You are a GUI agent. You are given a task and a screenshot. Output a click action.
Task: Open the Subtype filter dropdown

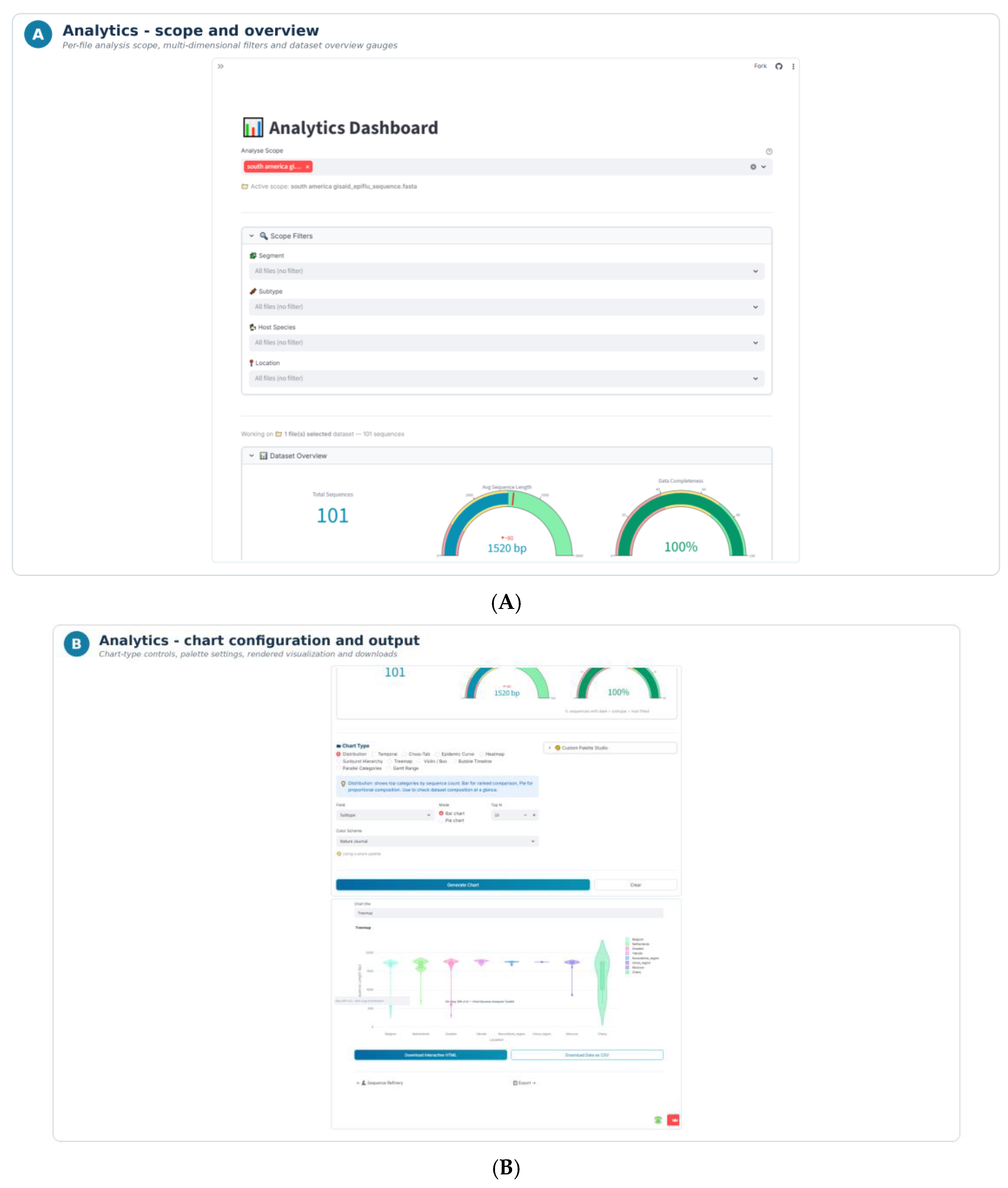(506, 307)
